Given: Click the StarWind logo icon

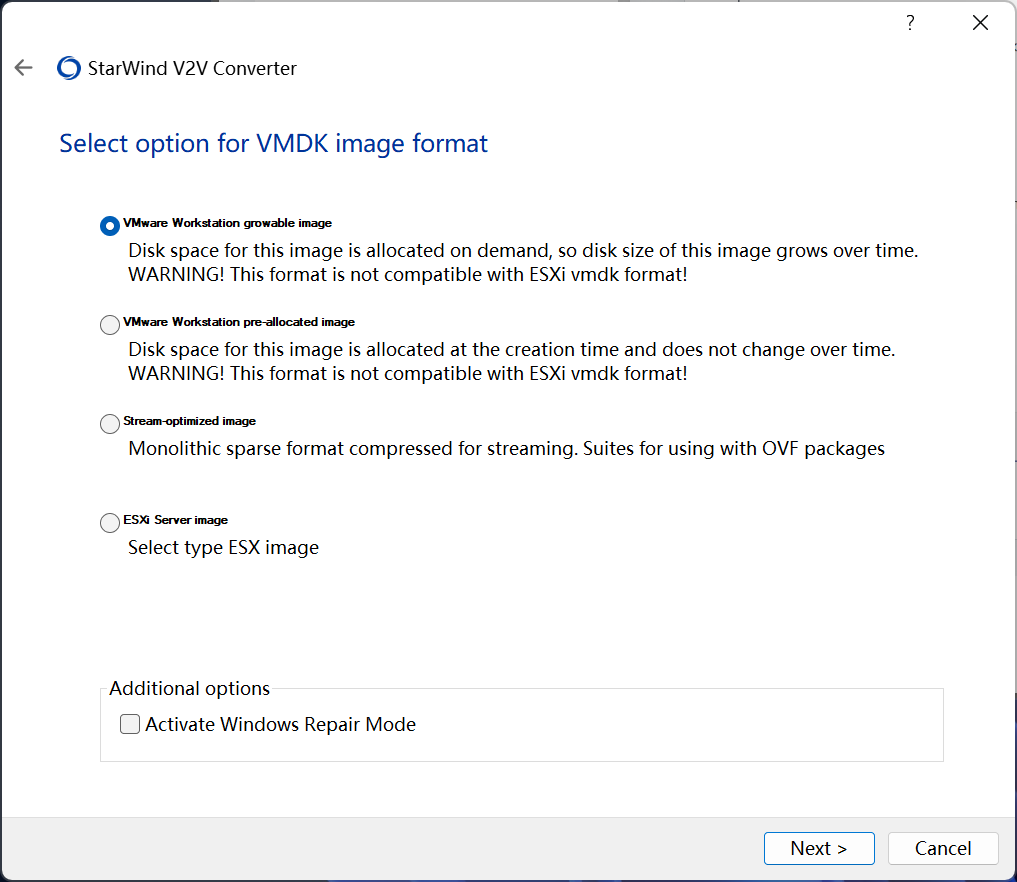Looking at the screenshot, I should (x=69, y=68).
